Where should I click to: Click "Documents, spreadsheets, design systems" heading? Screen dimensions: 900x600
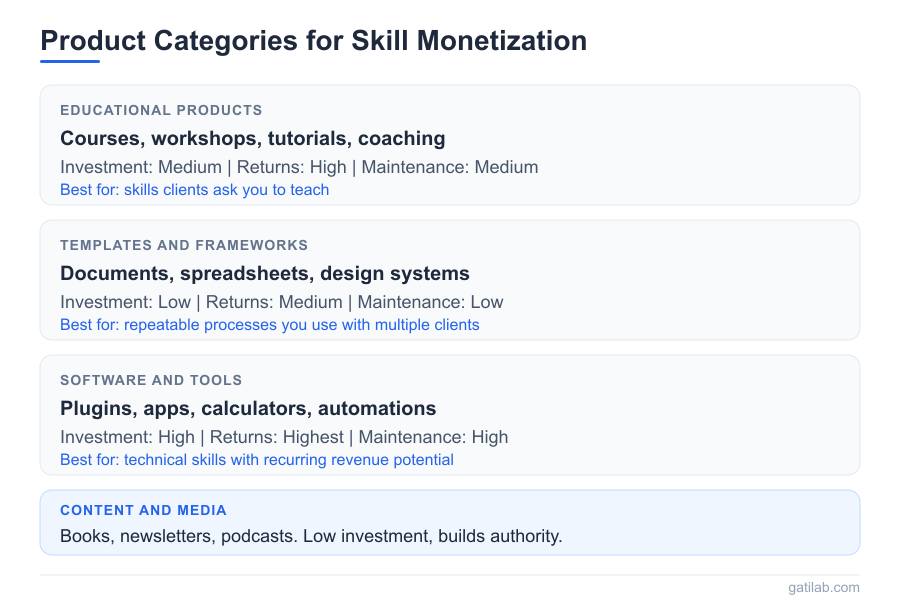click(265, 273)
